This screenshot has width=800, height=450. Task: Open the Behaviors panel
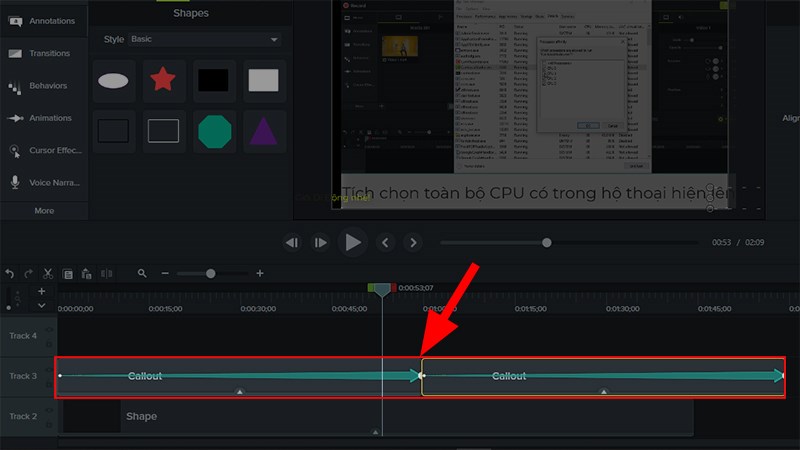click(x=44, y=86)
